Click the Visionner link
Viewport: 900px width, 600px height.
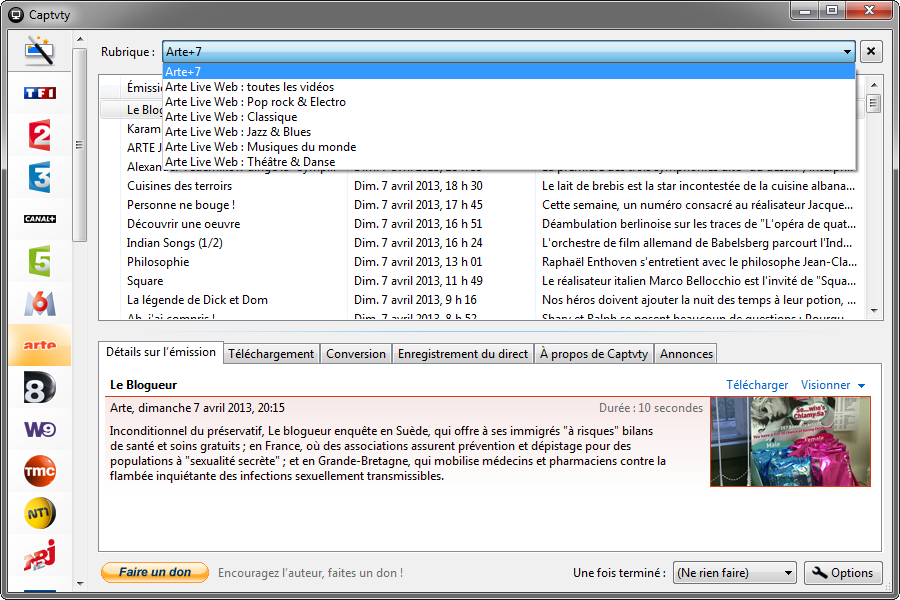click(x=825, y=385)
